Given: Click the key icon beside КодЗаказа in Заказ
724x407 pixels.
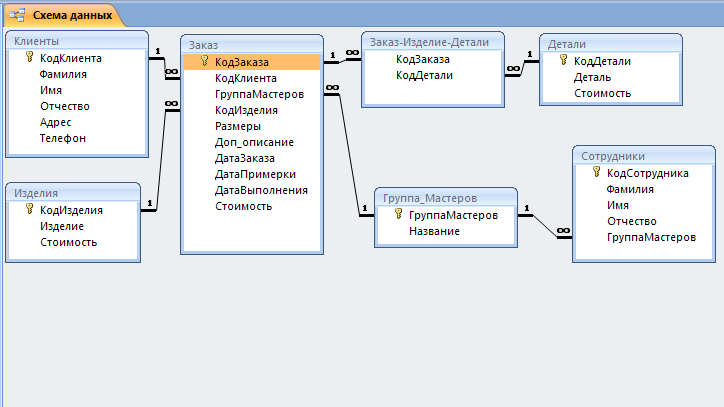Looking at the screenshot, I should (x=205, y=61).
